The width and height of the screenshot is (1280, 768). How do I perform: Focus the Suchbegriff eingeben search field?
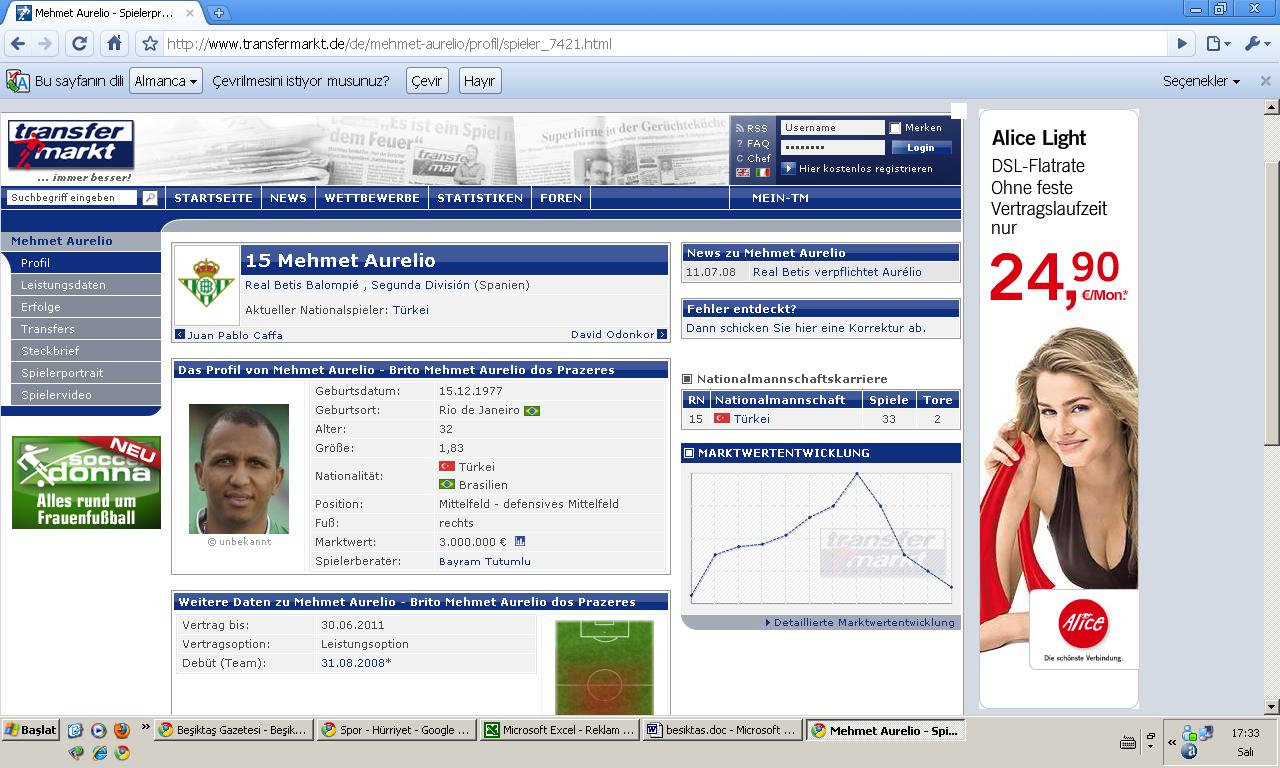(74, 198)
